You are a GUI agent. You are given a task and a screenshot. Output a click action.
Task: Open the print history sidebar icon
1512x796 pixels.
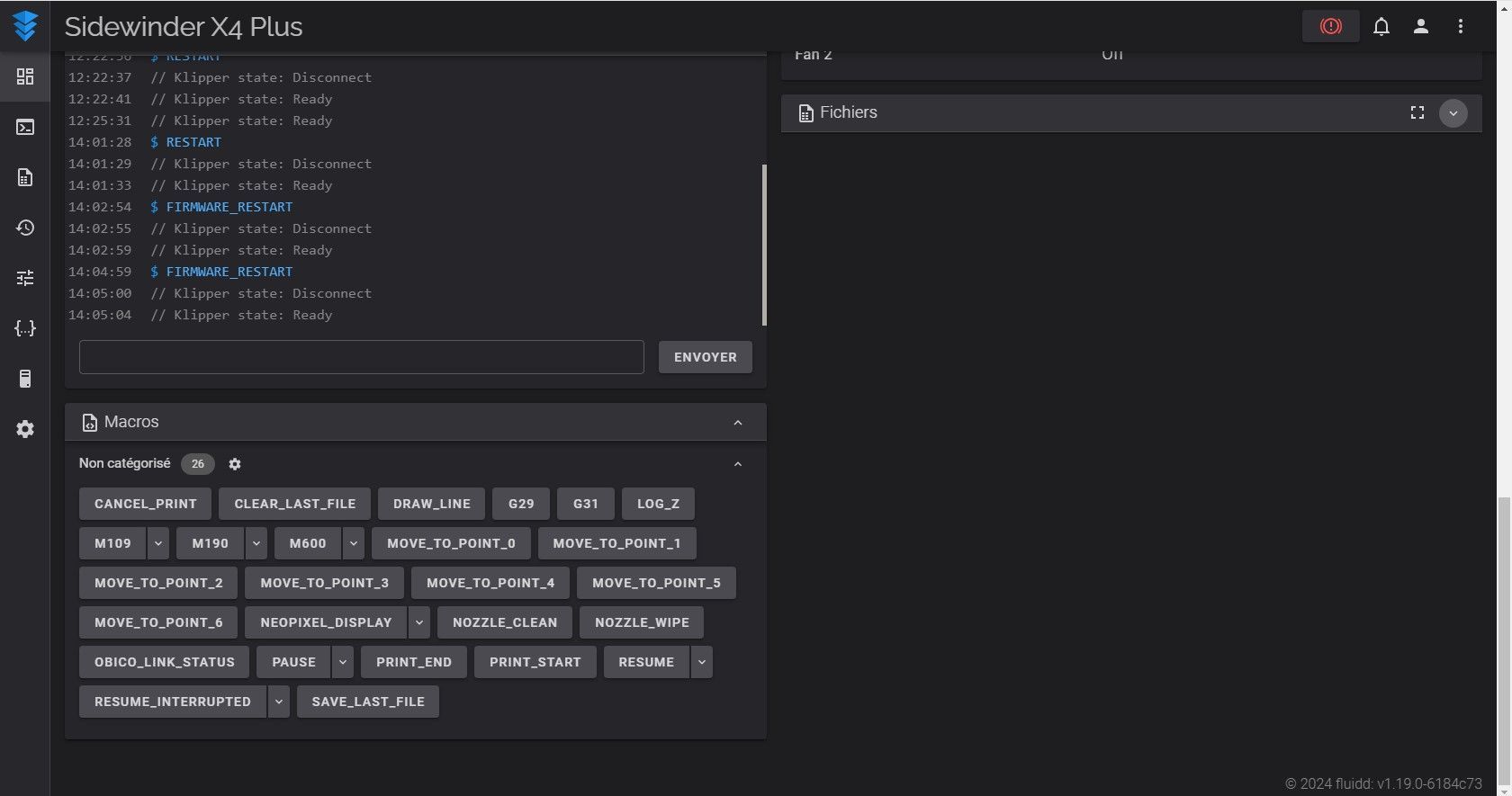25,228
